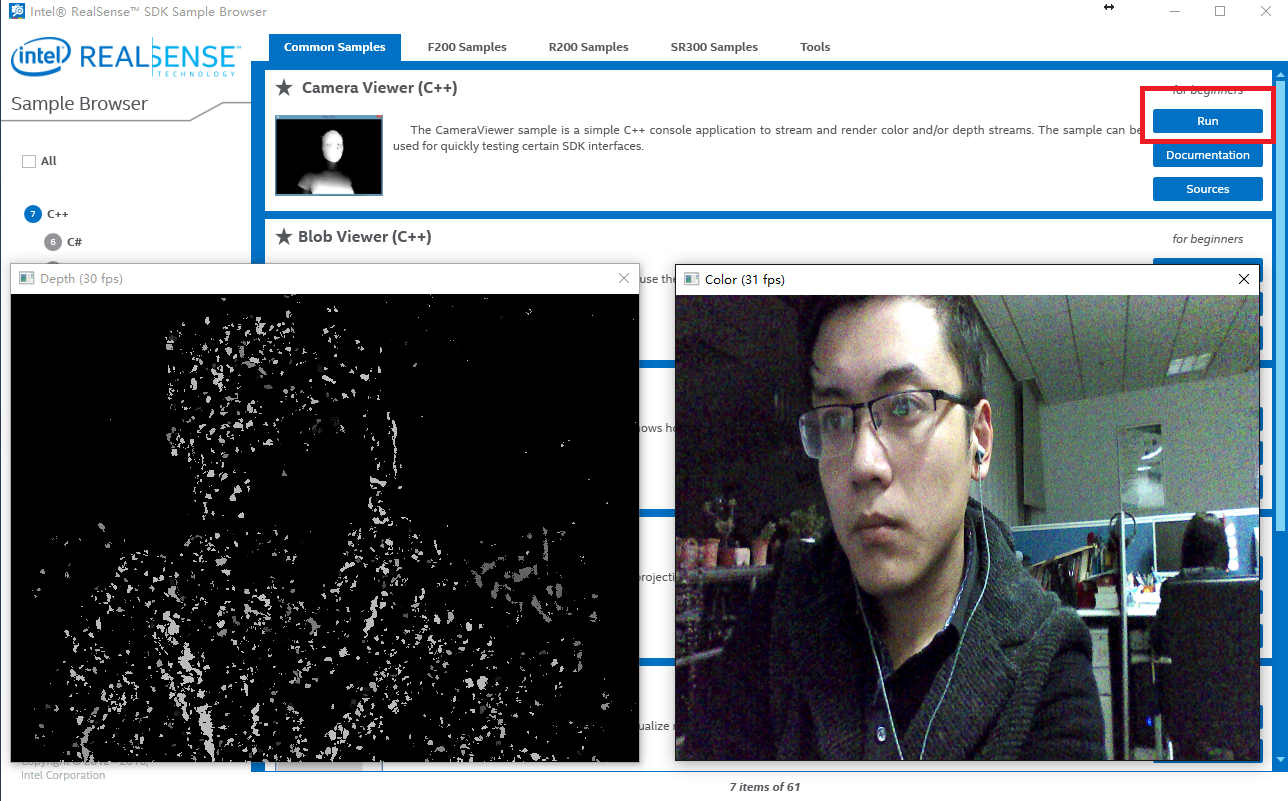Run the Camera Viewer sample
Image resolution: width=1288 pixels, height=801 pixels.
click(1207, 121)
